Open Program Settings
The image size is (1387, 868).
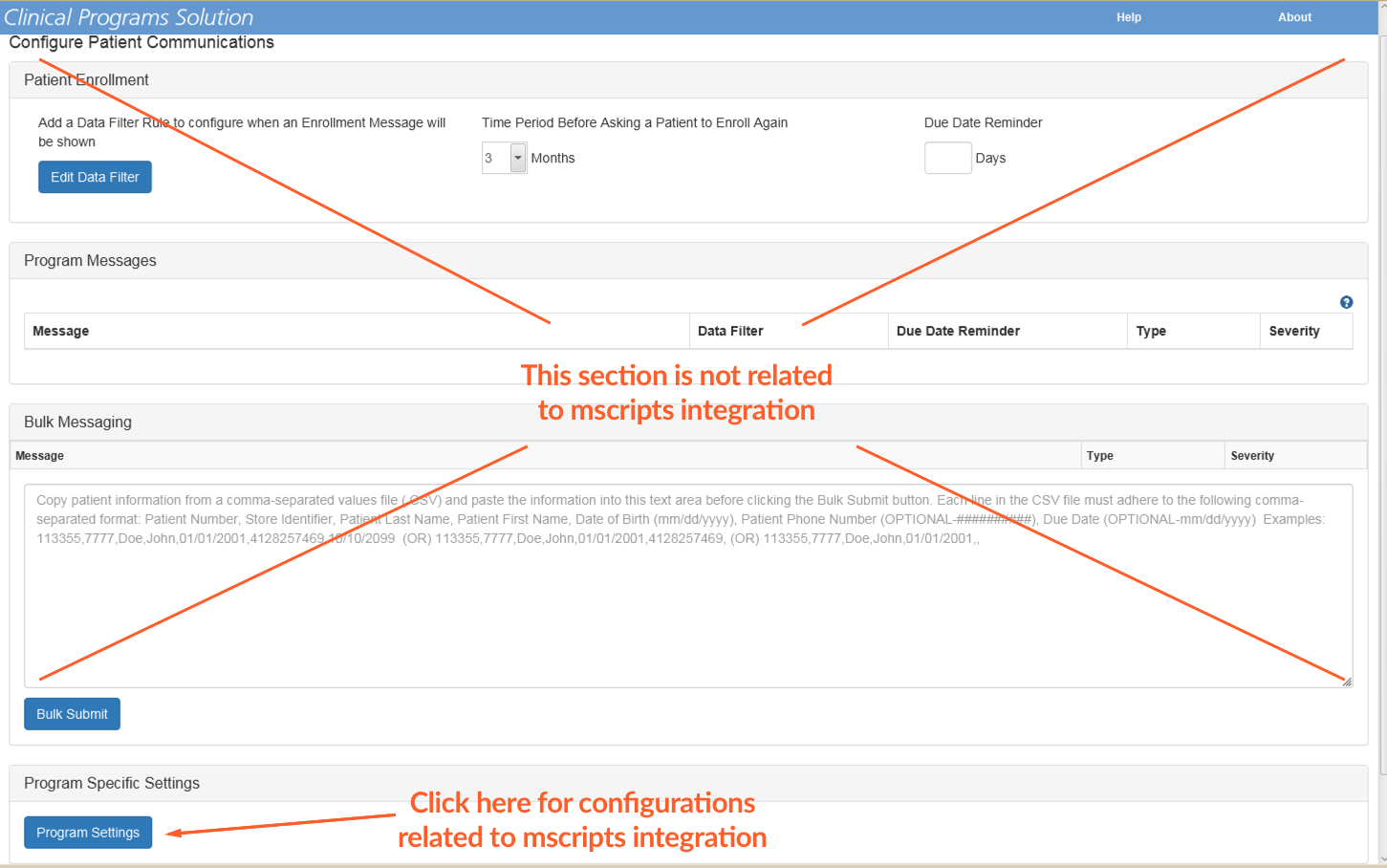(88, 833)
